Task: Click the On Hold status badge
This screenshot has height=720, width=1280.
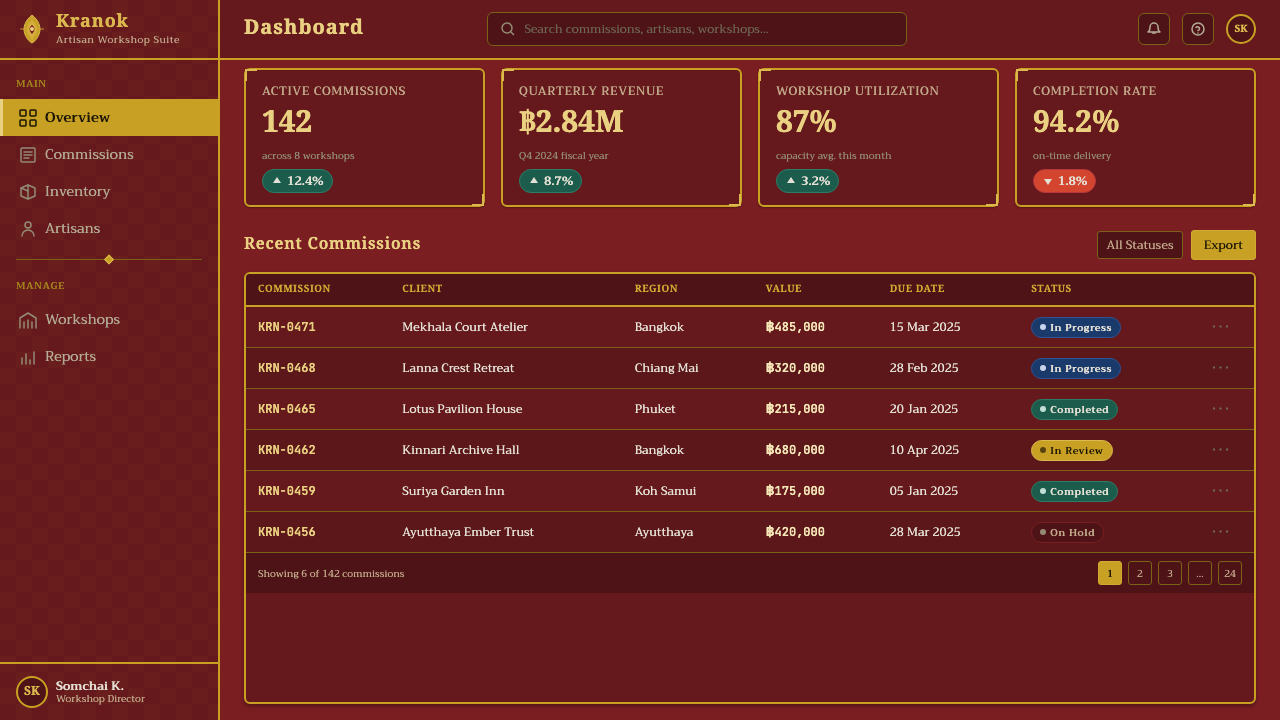Action: point(1067,532)
